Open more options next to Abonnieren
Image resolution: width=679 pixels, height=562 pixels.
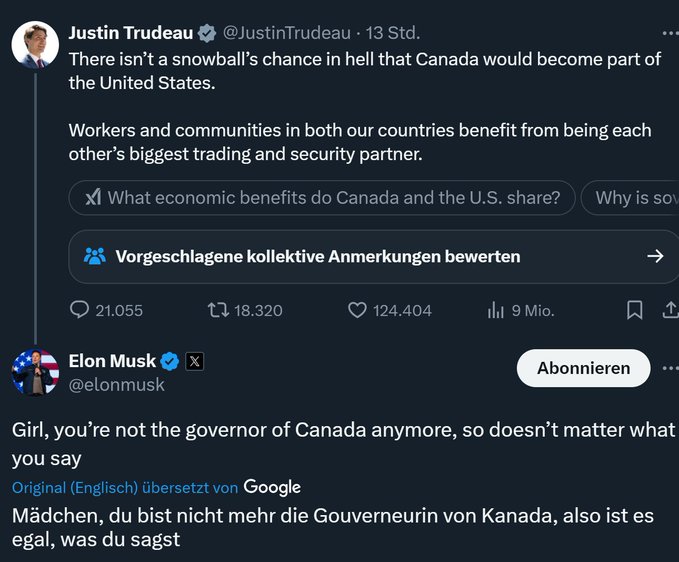[x=670, y=368]
